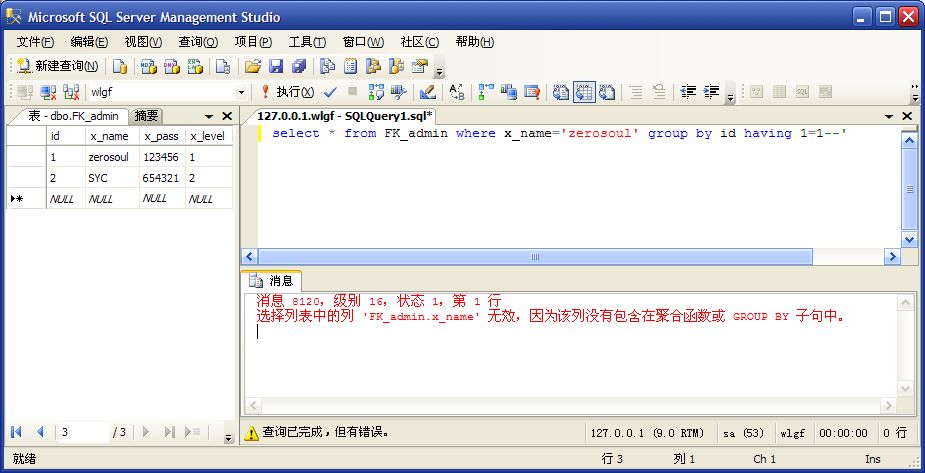Click the New Query (新建查询) button
Image resolution: width=925 pixels, height=473 pixels.
pos(57,66)
